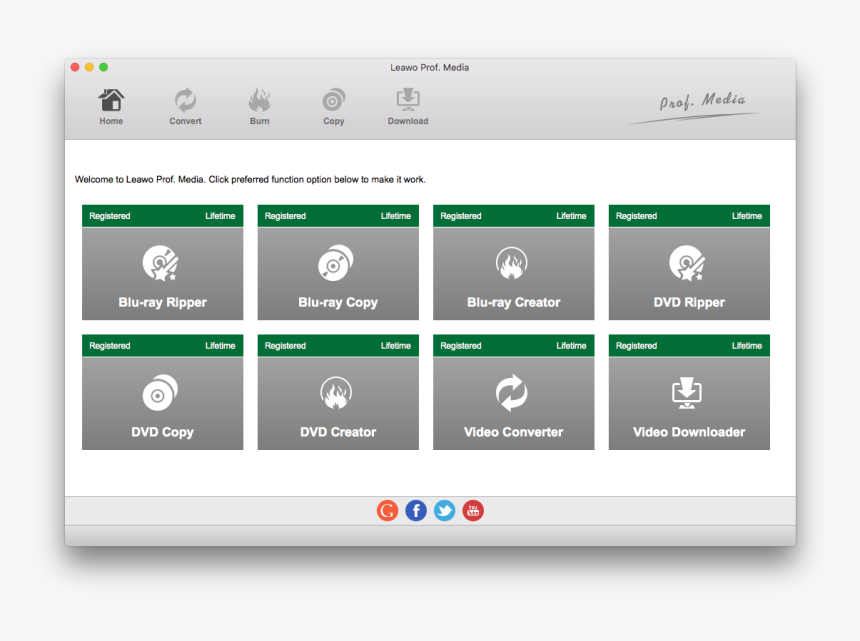
Task: Launch DVD Ripper via its disc-and-star icon
Action: 687,263
